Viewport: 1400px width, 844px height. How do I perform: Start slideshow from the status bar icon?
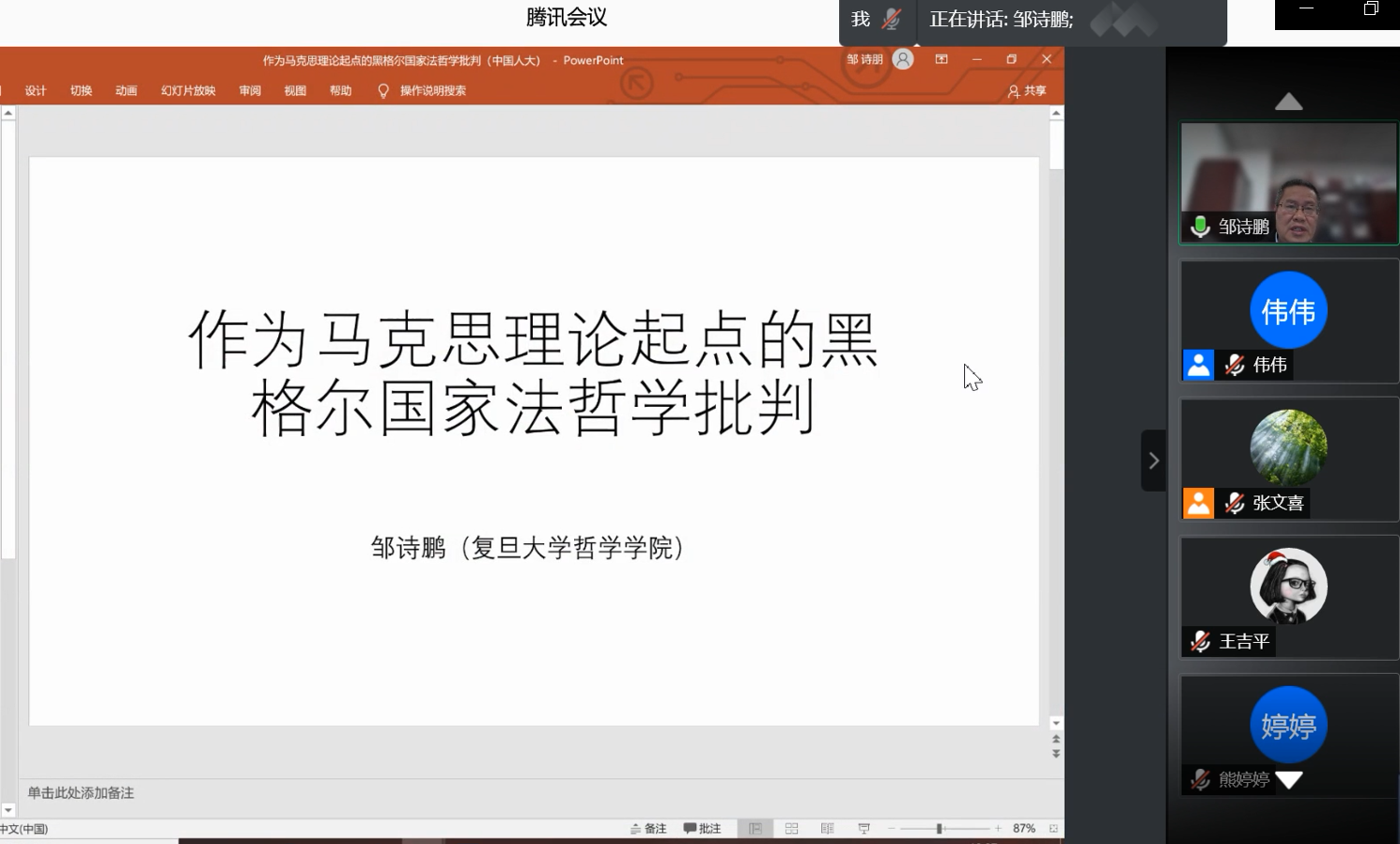[862, 828]
